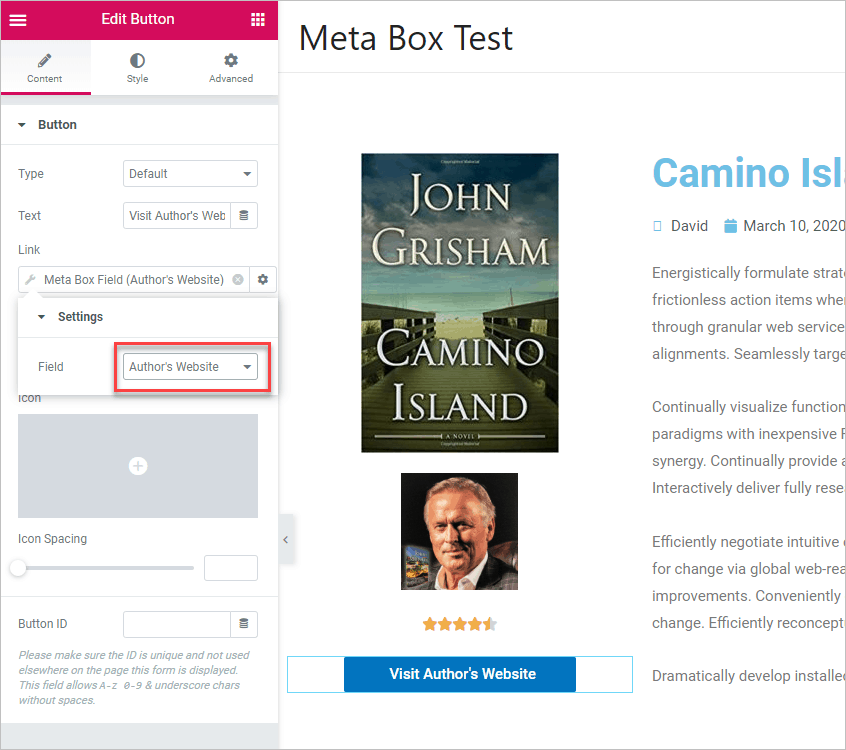
Task: Switch to the Style tab
Action: click(x=137, y=68)
